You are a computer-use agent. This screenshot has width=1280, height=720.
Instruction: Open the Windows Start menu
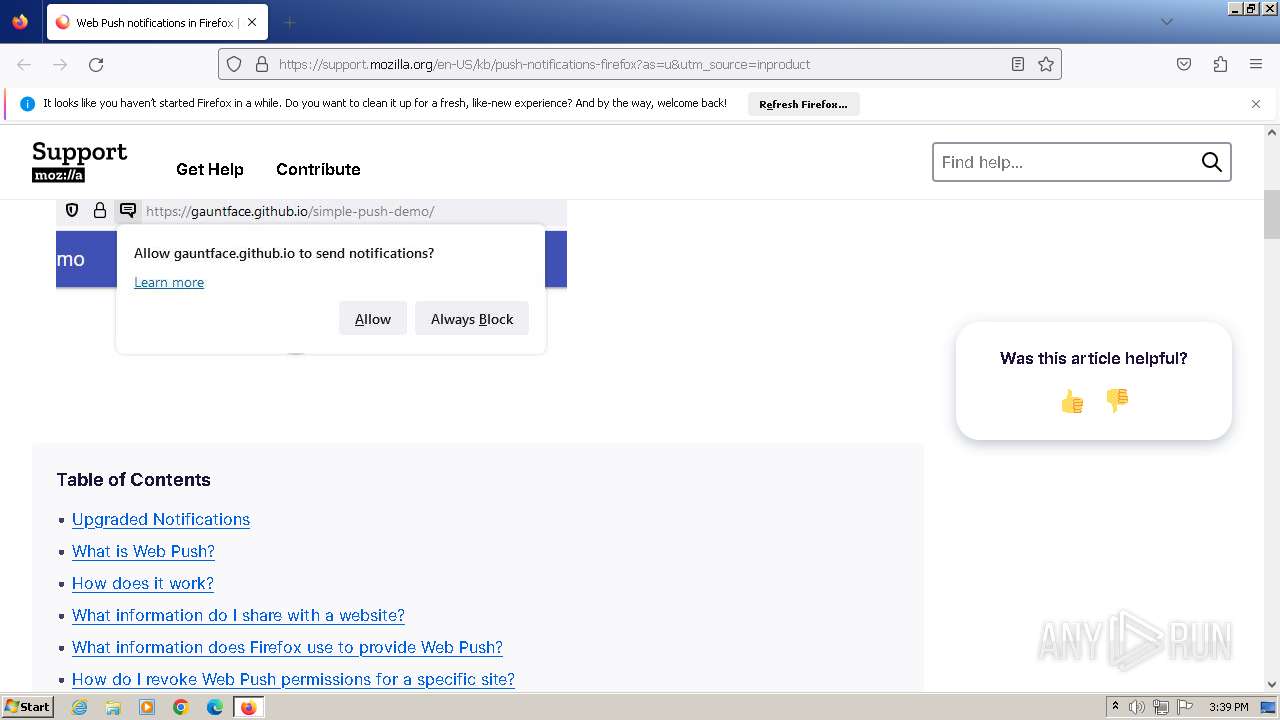tap(27, 706)
